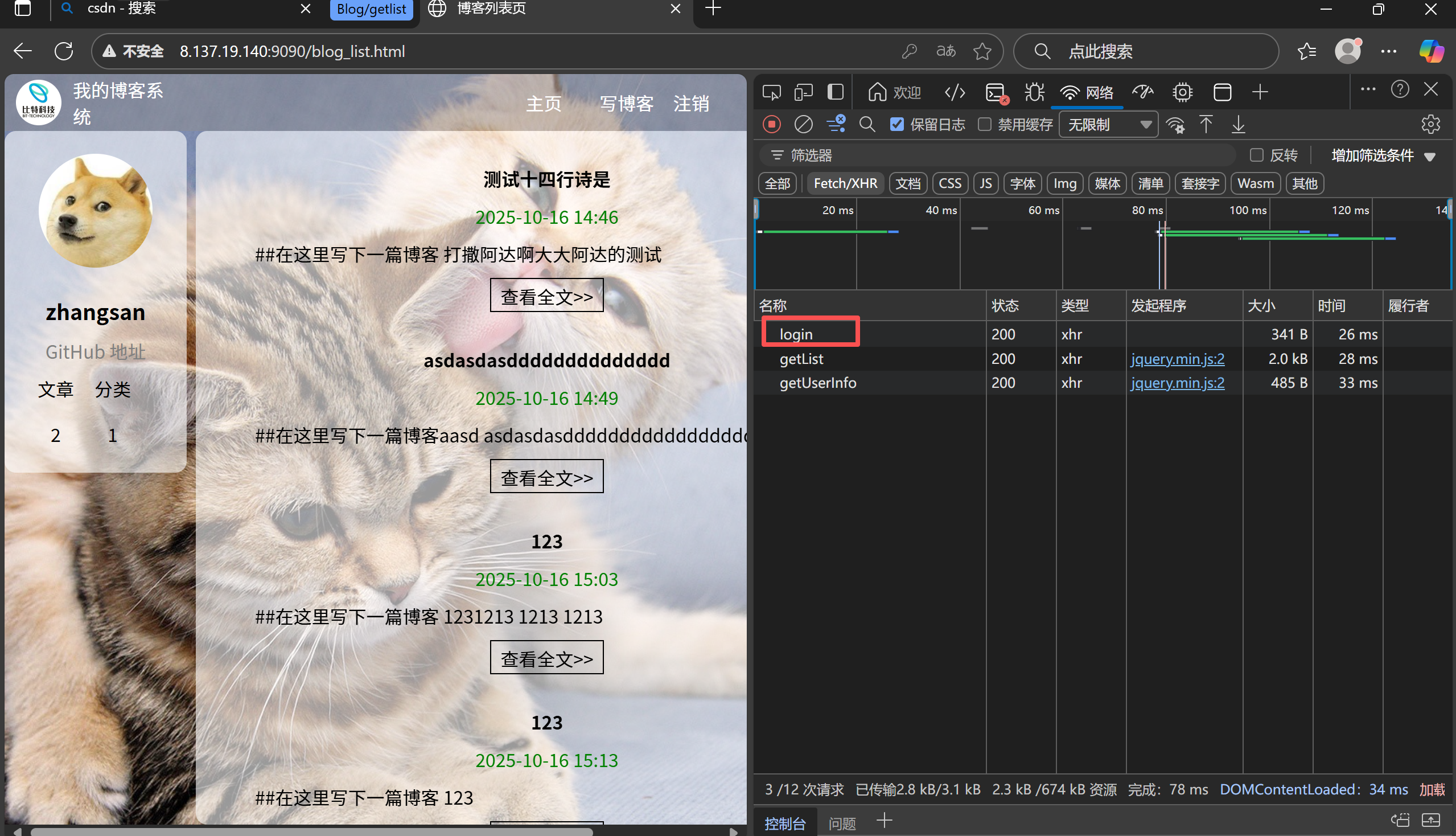Click first 查看全文>> button
Viewport: 1456px width, 836px height.
546,296
